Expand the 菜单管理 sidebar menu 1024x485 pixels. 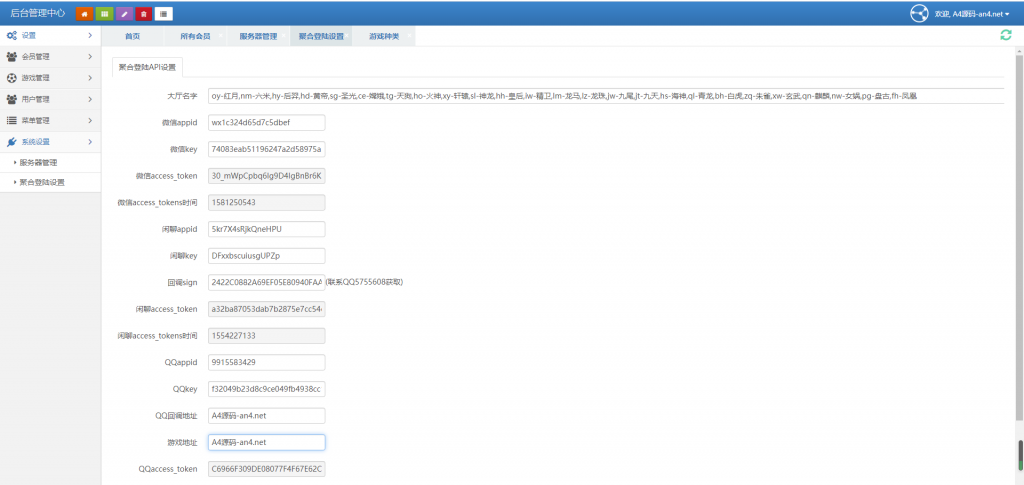[50, 120]
